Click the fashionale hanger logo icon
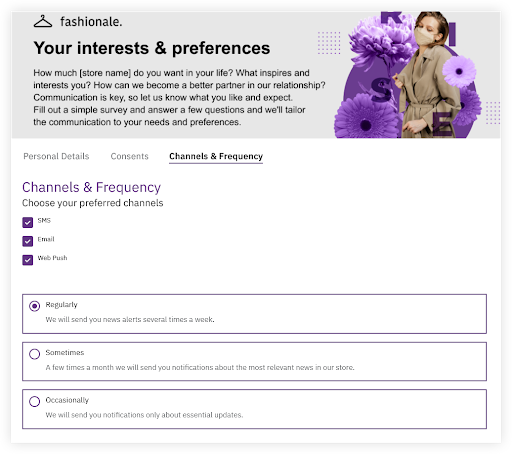Screen dimensions: 512x454 (43, 21)
